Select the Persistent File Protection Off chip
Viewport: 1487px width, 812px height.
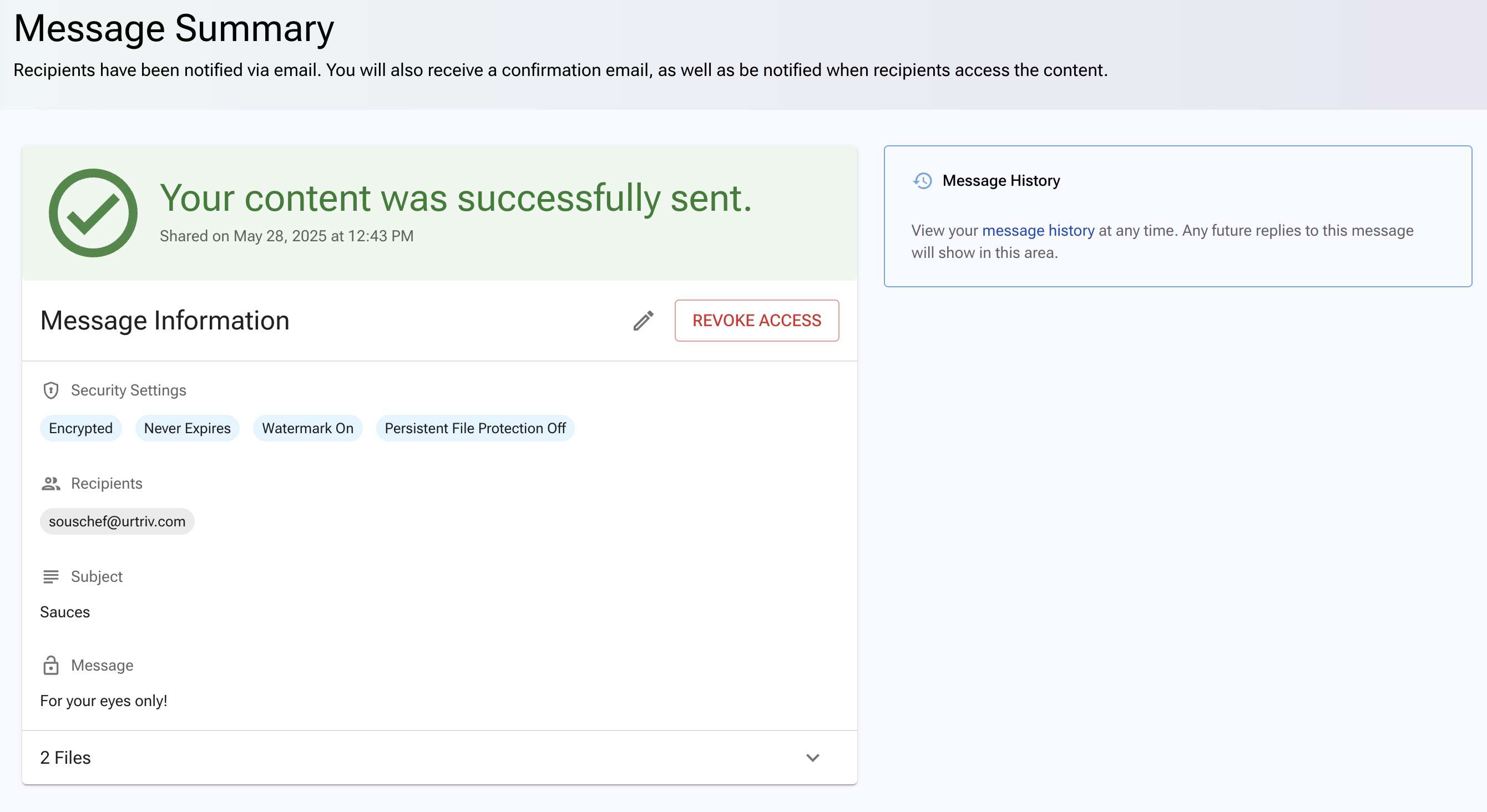[x=475, y=428]
